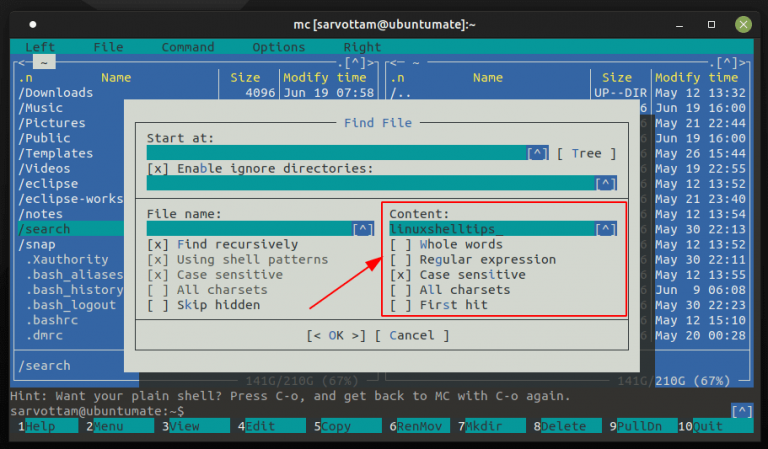Click 2Menu function key button
Image resolution: width=768 pixels, height=449 pixels.
click(120, 426)
